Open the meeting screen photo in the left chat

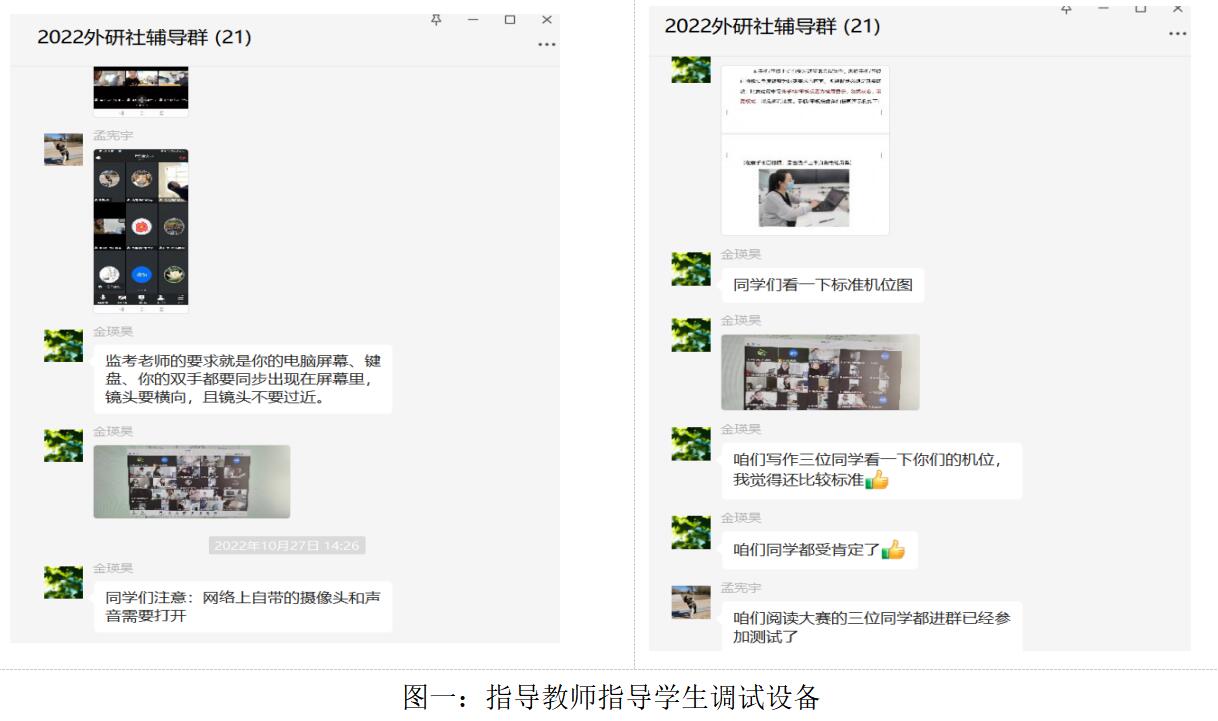coord(191,481)
